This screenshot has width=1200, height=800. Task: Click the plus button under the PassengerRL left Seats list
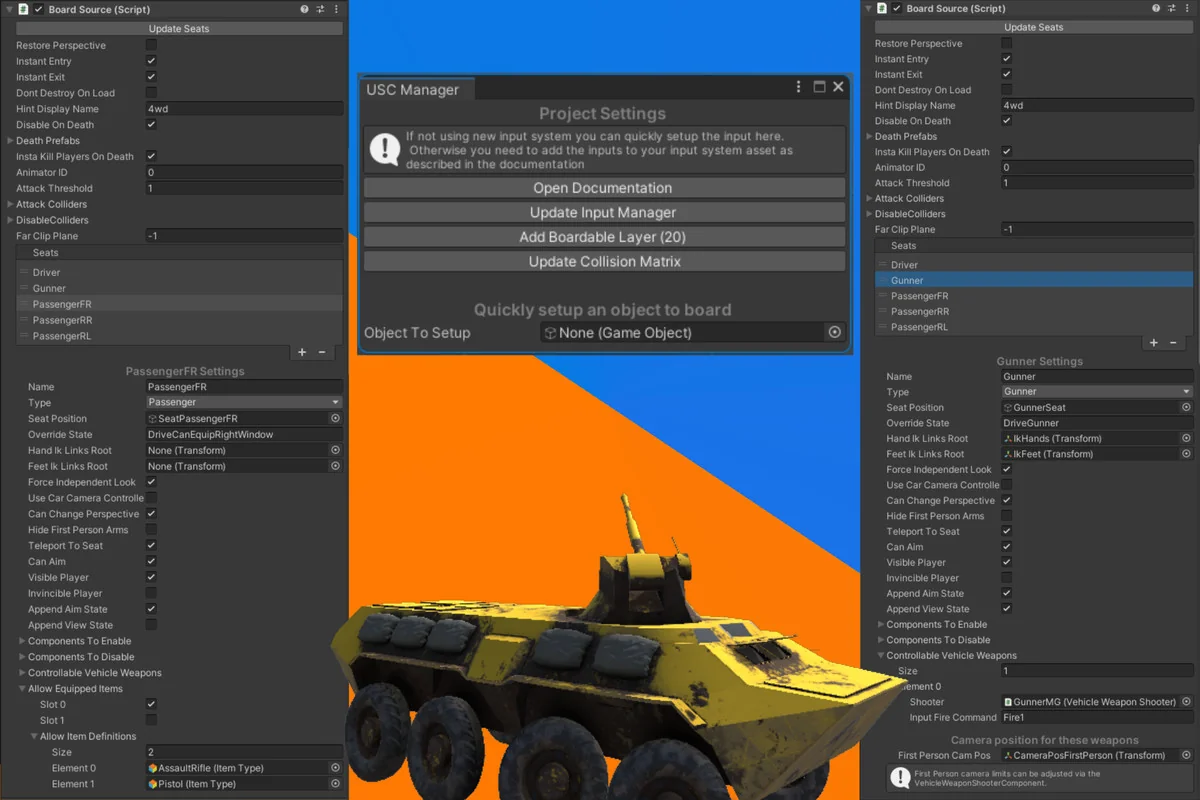(302, 352)
